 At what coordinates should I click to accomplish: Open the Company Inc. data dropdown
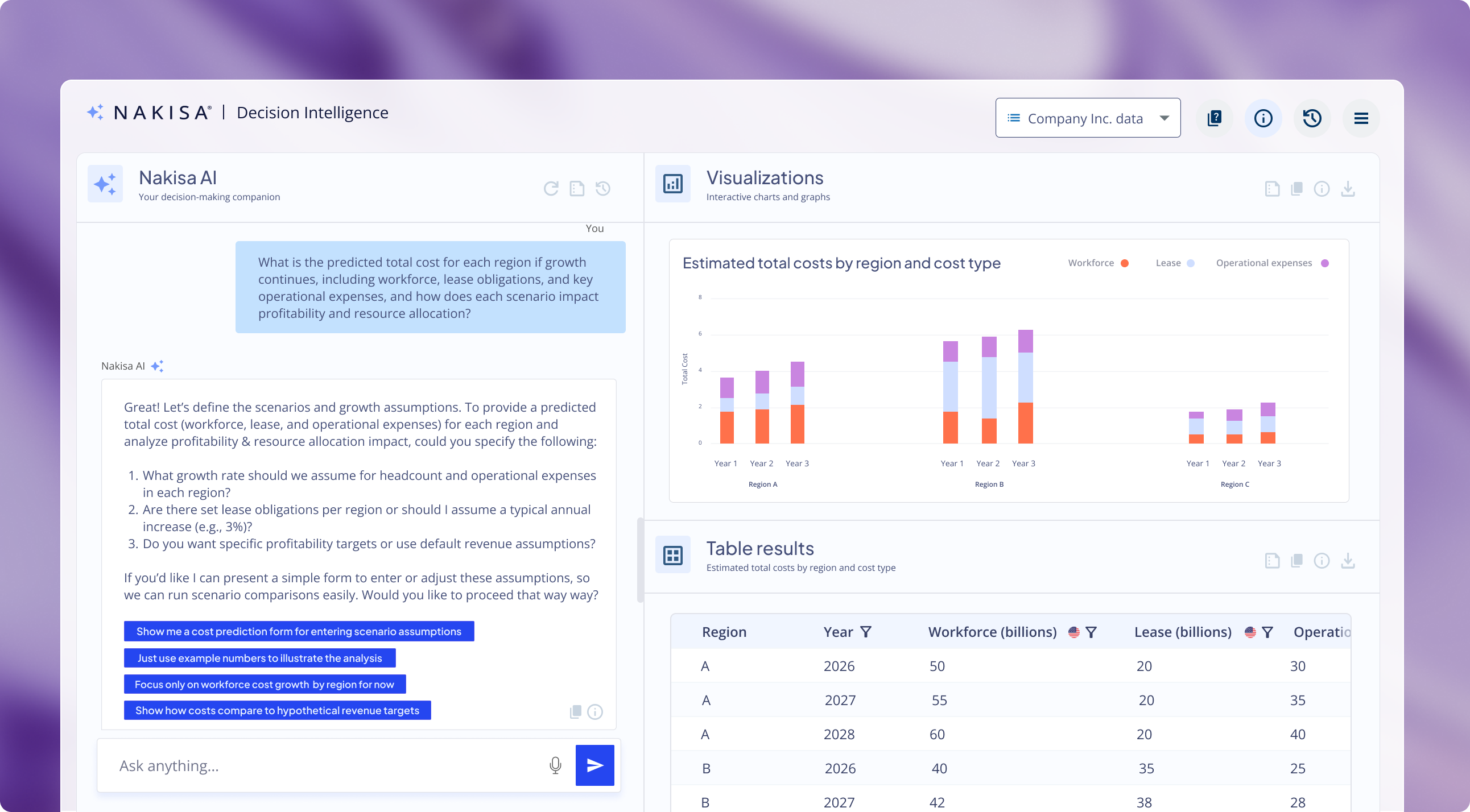point(1087,118)
